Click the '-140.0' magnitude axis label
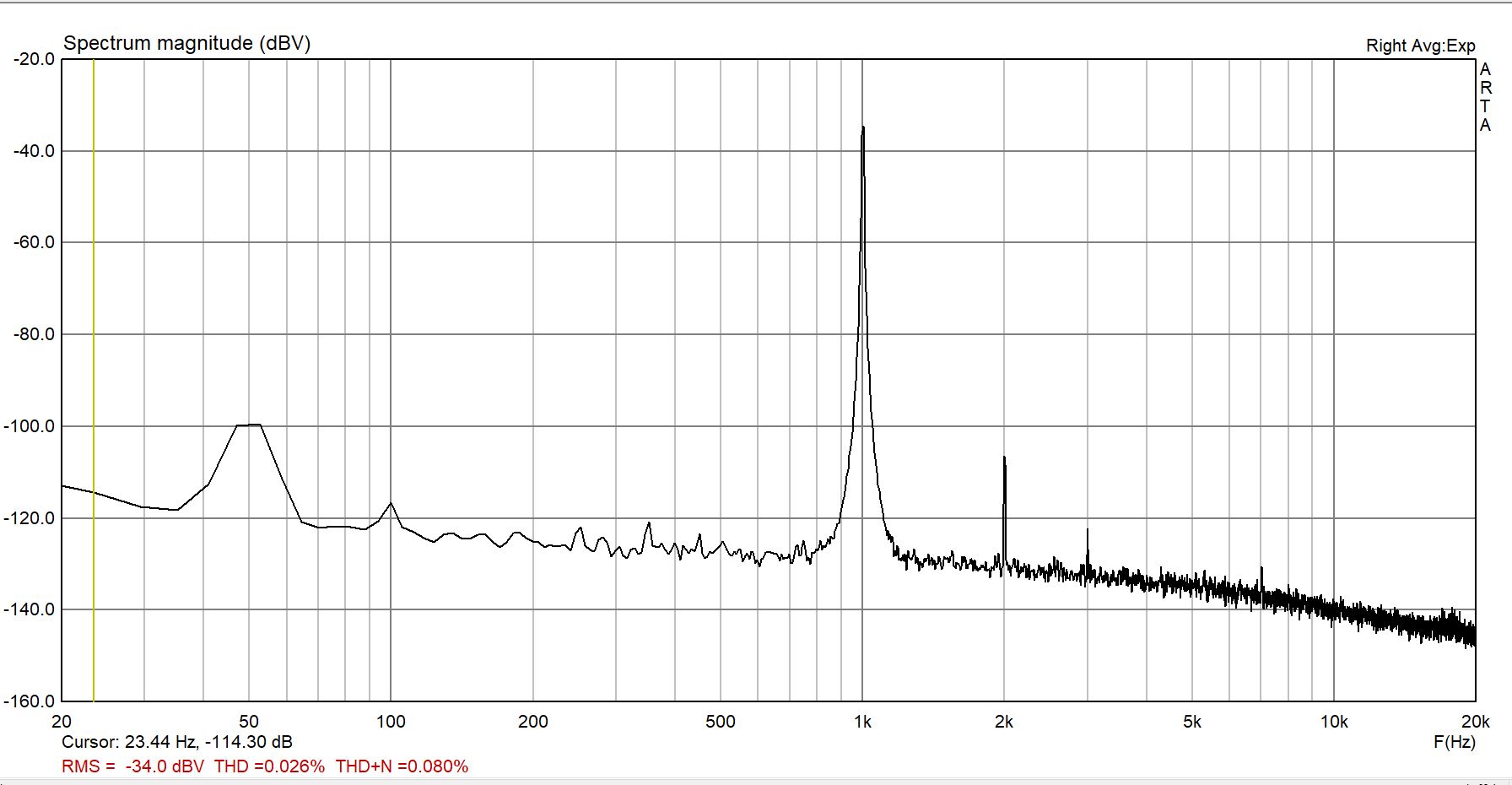 click(30, 609)
